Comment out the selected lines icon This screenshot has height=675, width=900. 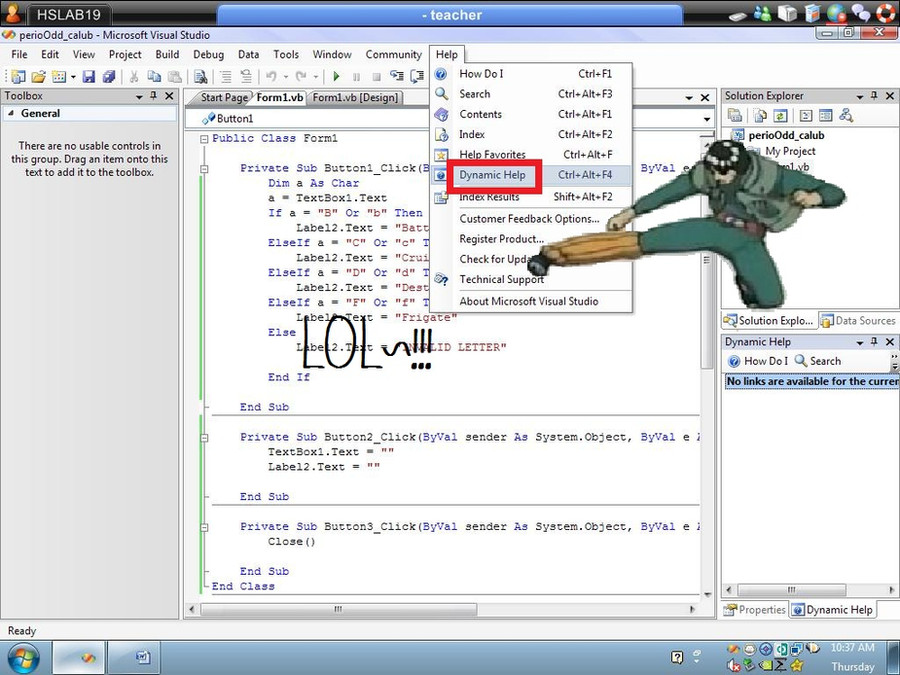226,76
